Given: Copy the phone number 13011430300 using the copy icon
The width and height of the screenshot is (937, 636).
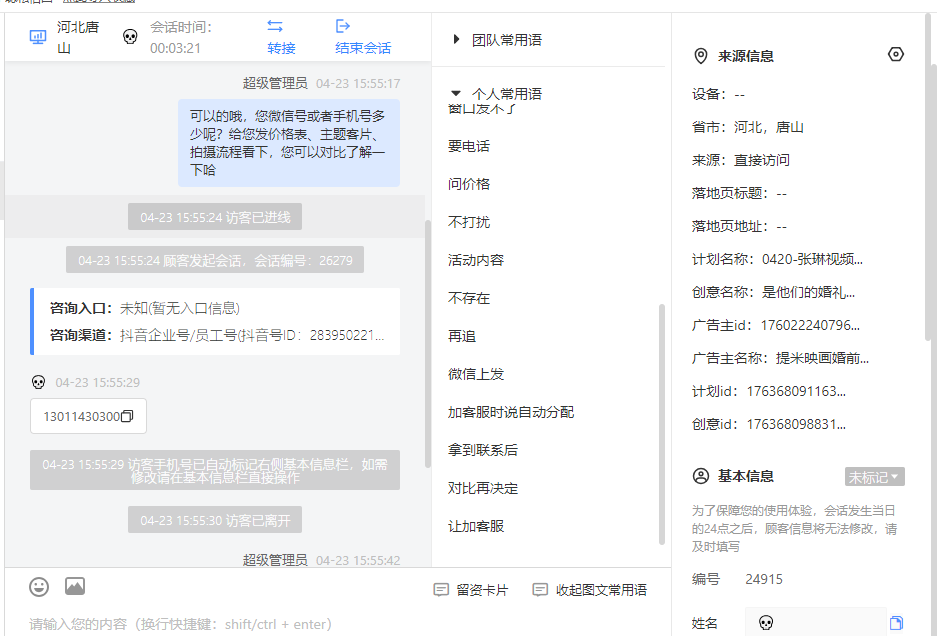Looking at the screenshot, I should coord(127,416).
